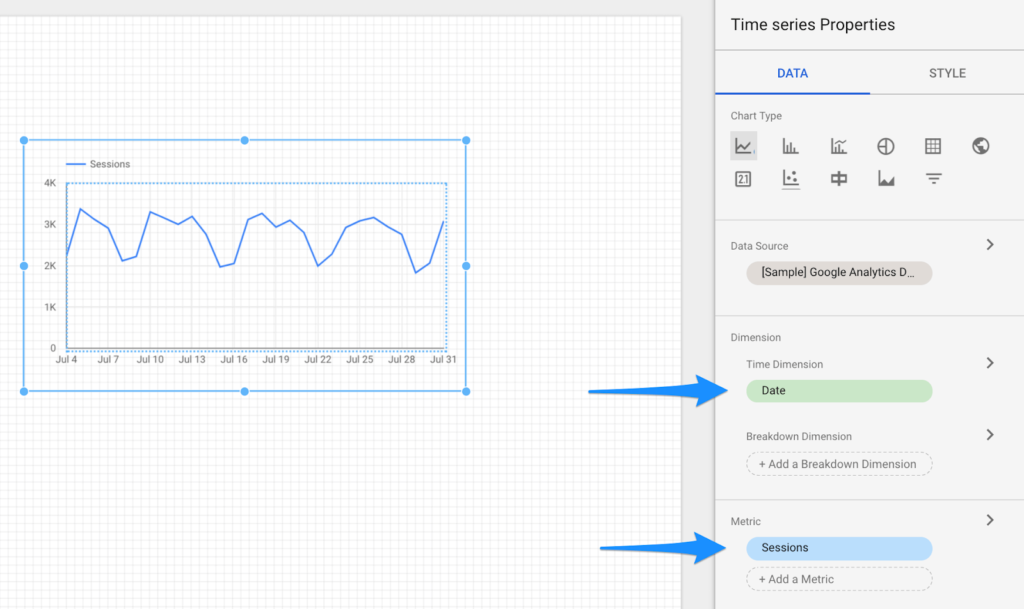Click the Sessions metric chip
Image resolution: width=1024 pixels, height=609 pixels.
coord(839,548)
